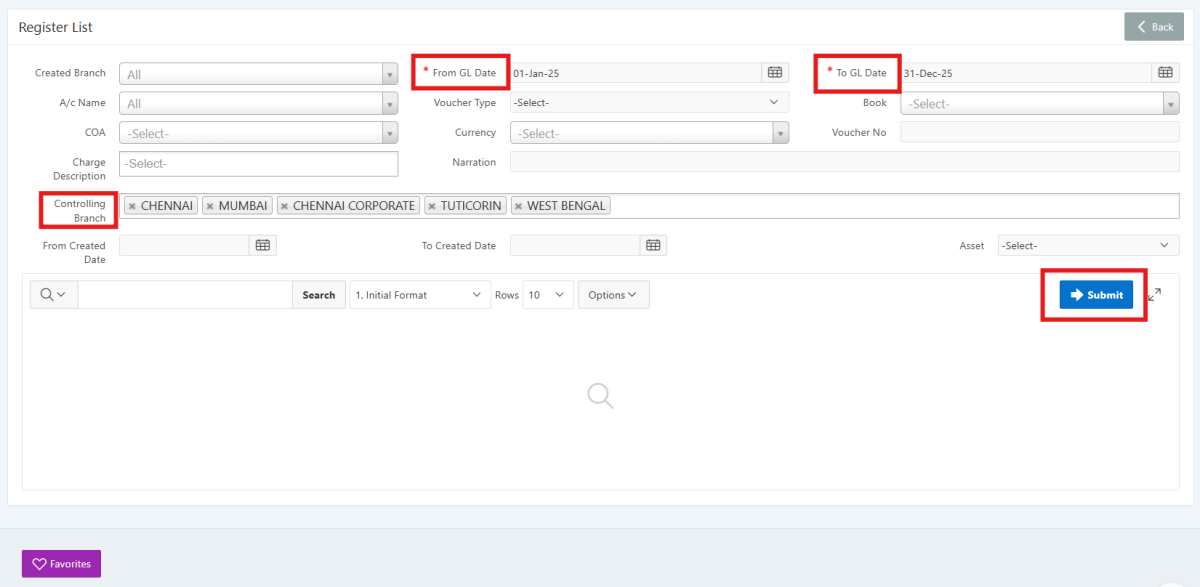Click the magnifier search column selector
Screen dimensions: 1200x587
tap(54, 294)
